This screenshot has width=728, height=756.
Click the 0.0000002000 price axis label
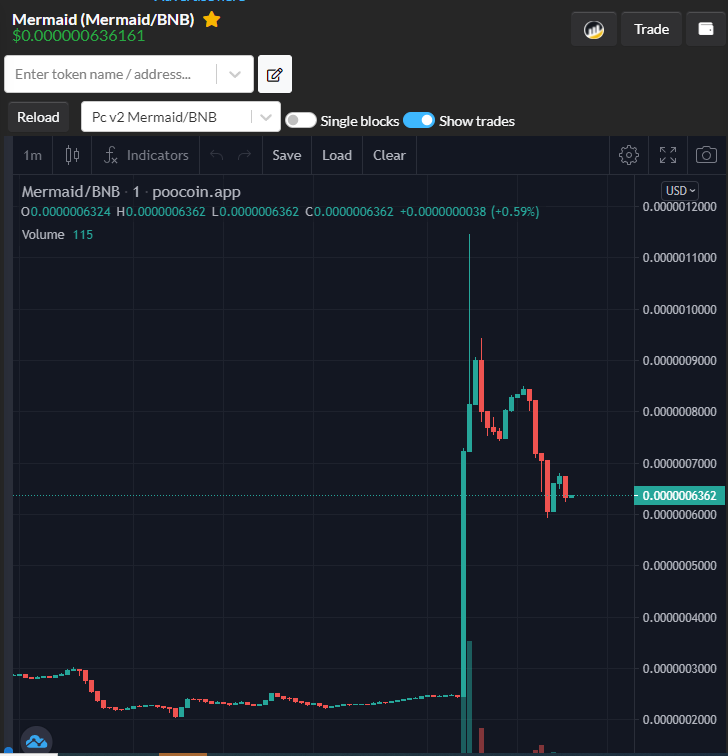[680, 720]
